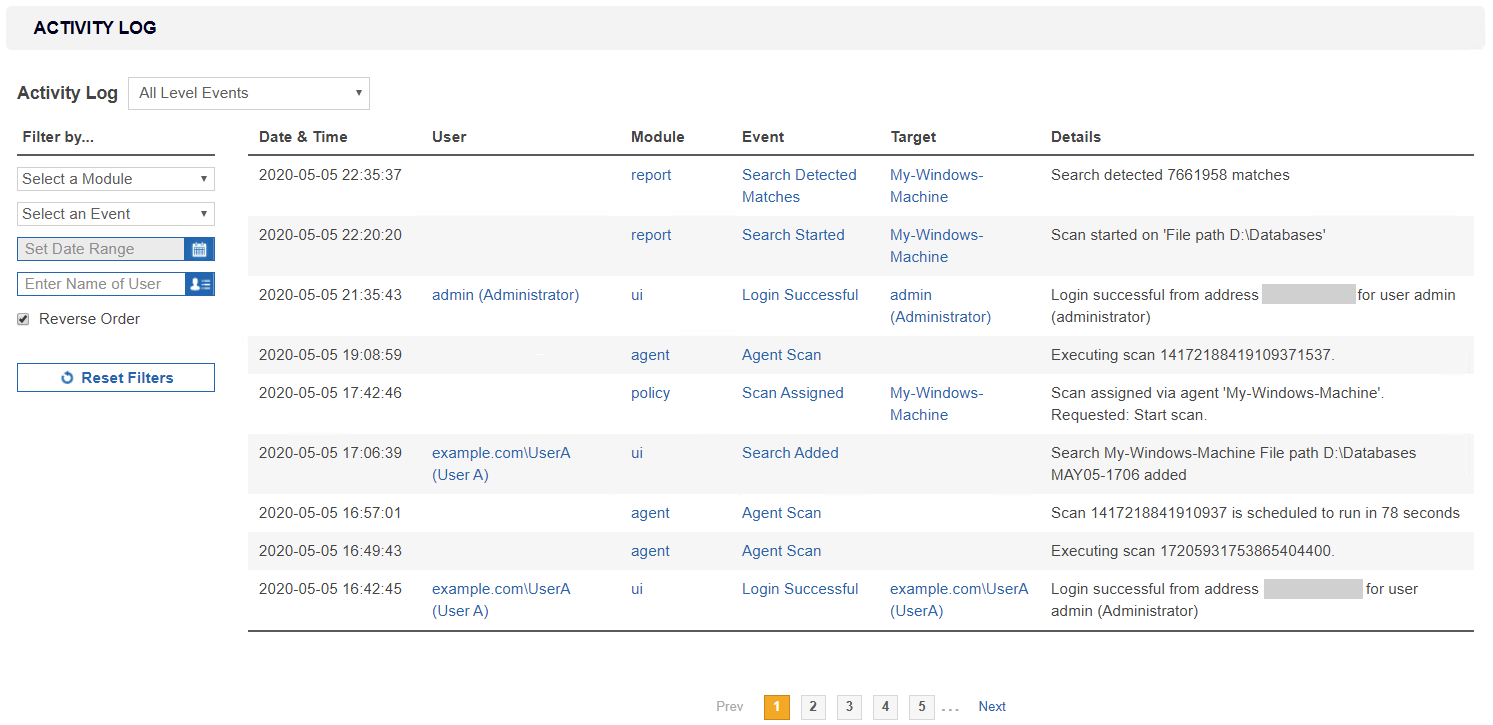Toggle the Reverse Order checkbox
This screenshot has width=1493, height=725.
tap(22, 318)
